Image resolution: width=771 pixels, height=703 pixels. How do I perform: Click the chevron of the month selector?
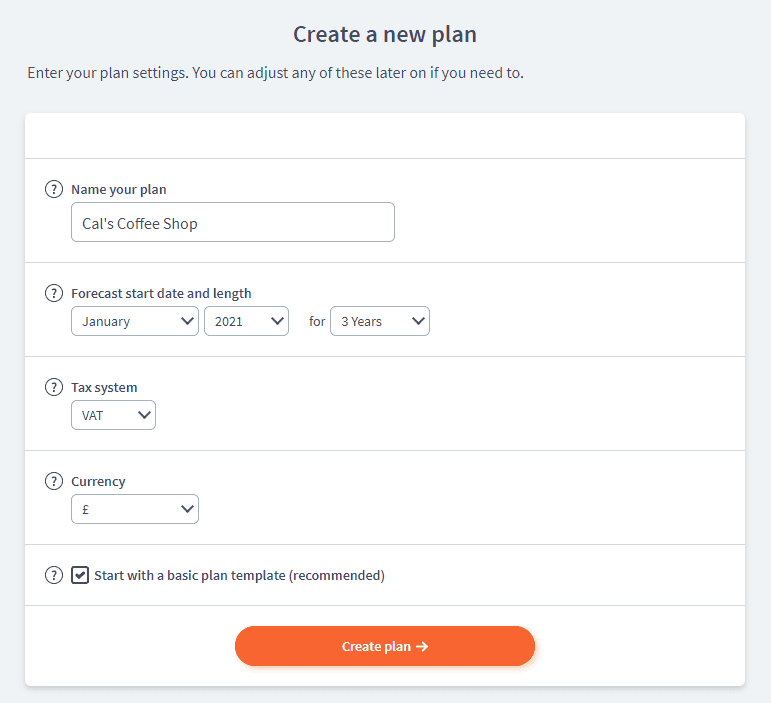pos(187,321)
